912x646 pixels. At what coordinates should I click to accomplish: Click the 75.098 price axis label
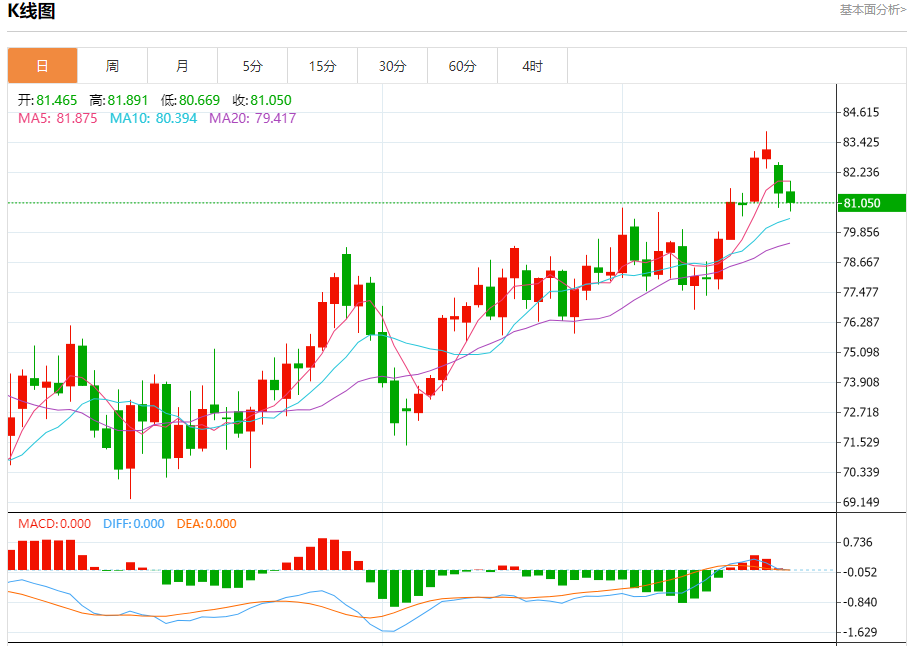point(861,352)
